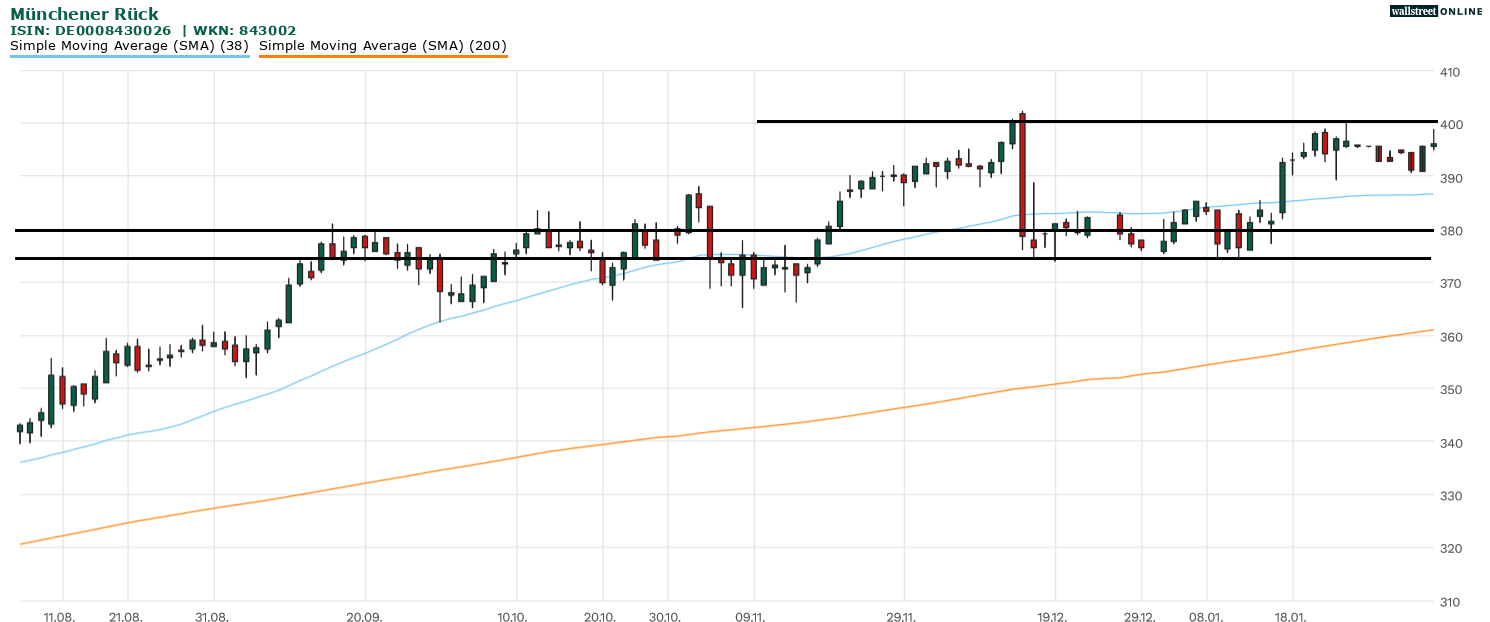
Task: Click the 20.09. date axis label
Action: [364, 617]
